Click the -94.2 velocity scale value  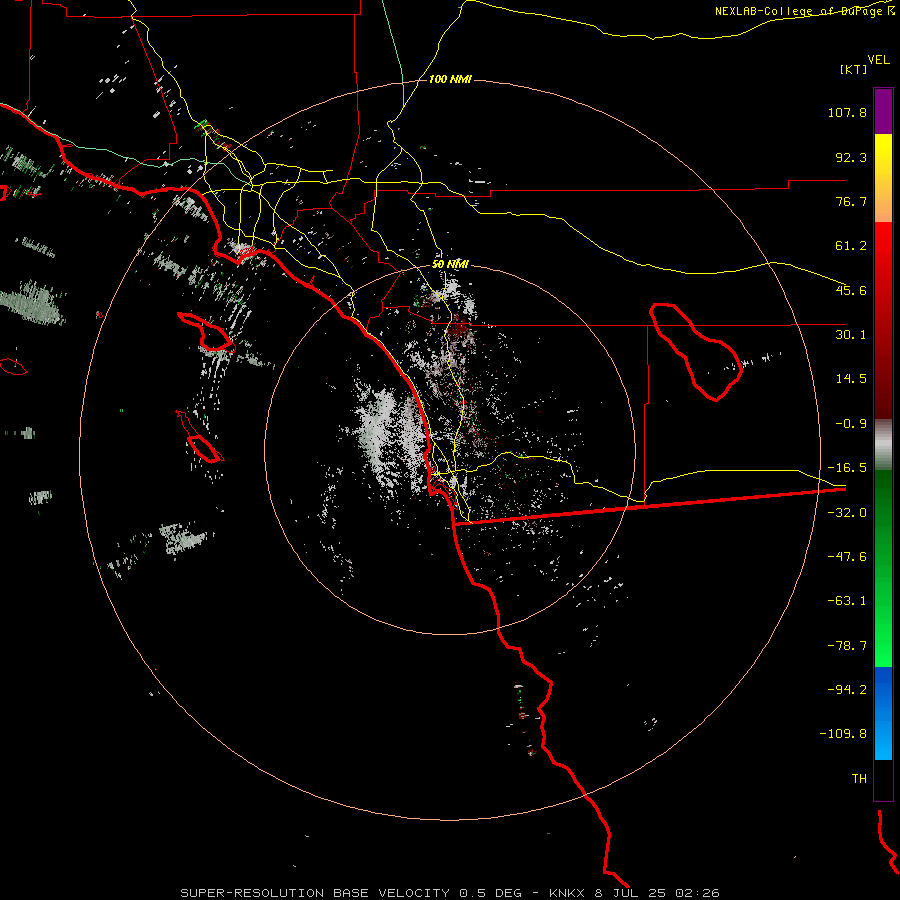coord(847,690)
